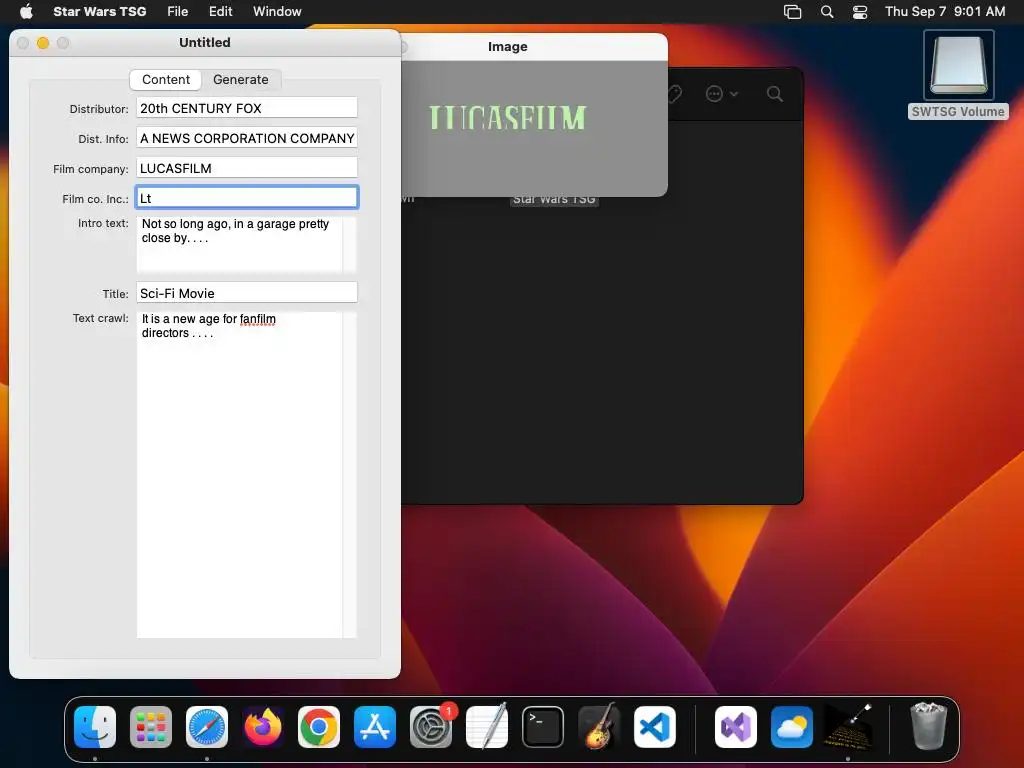Open Visual Studio Code in dock
1024x768 pixels.
tap(655, 726)
